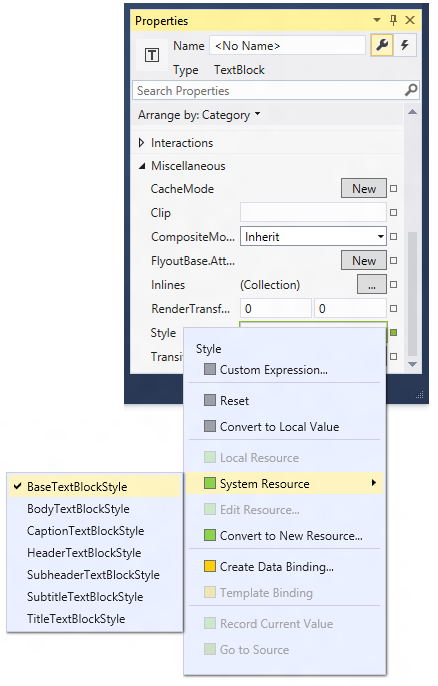Screen dimensions: 438x686
Task: Click the property marker square beside CacheMode
Action: pyautogui.click(x=393, y=189)
